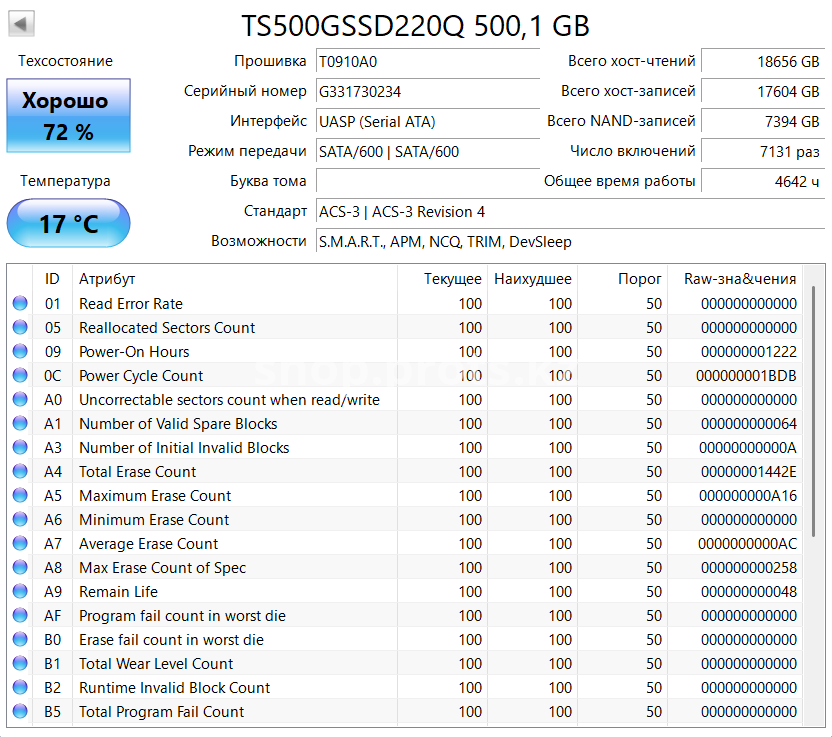Click the status orb next to Power-On Hours
Screen dimensions: 832x737
tap(19, 352)
